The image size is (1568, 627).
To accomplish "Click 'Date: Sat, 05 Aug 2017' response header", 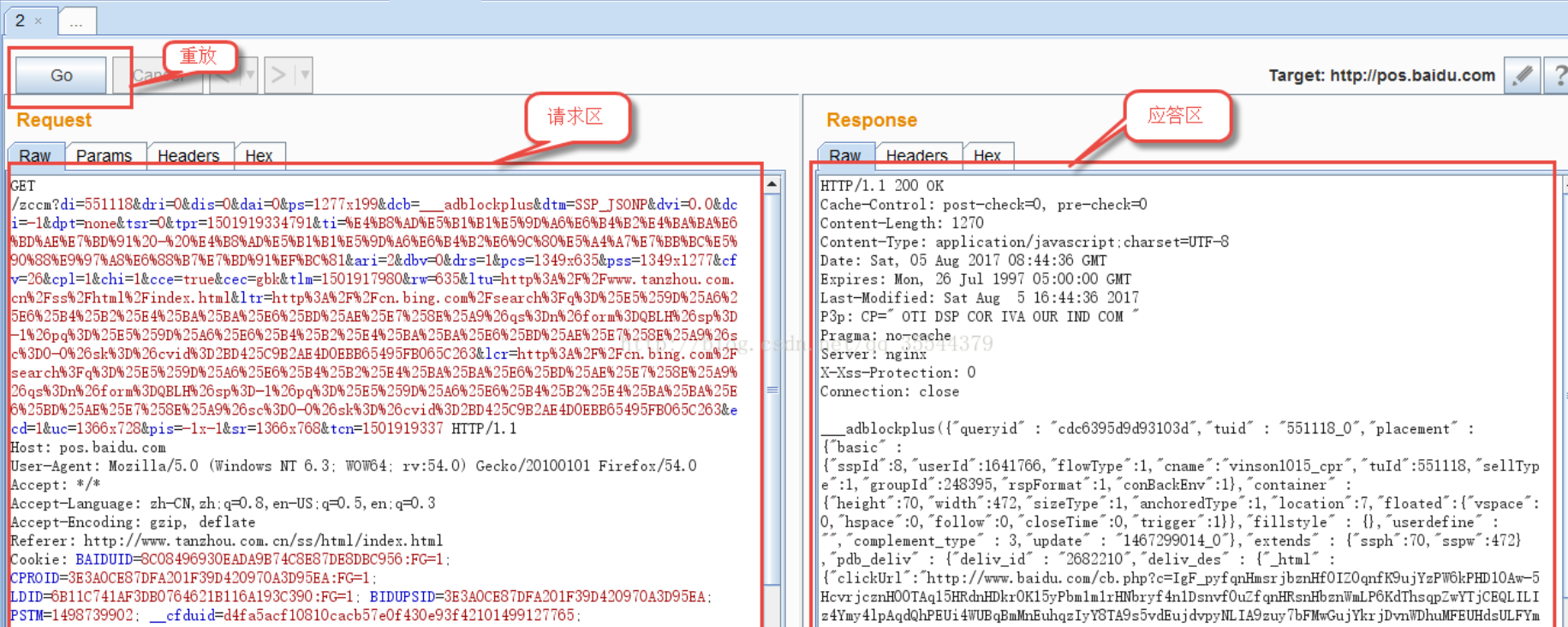I will point(963,260).
